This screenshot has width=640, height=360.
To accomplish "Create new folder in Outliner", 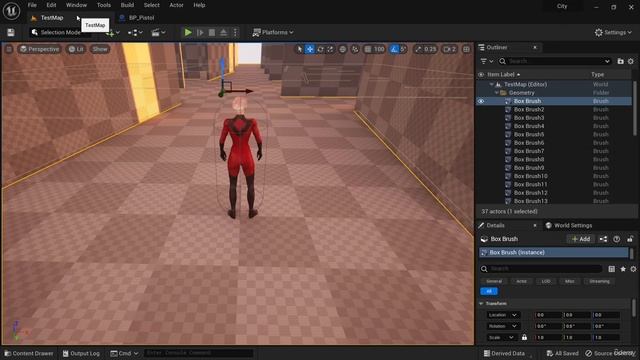I will 620,61.
